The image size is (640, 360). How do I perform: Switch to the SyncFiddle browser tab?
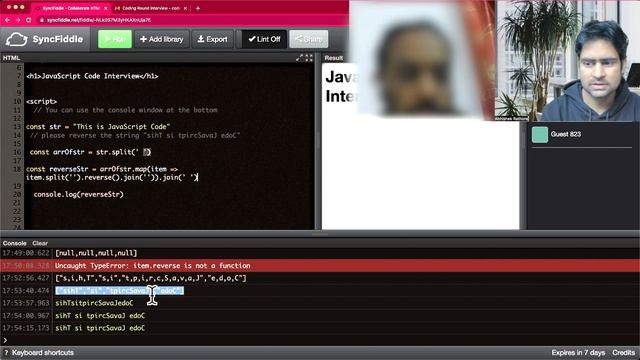tap(71, 8)
